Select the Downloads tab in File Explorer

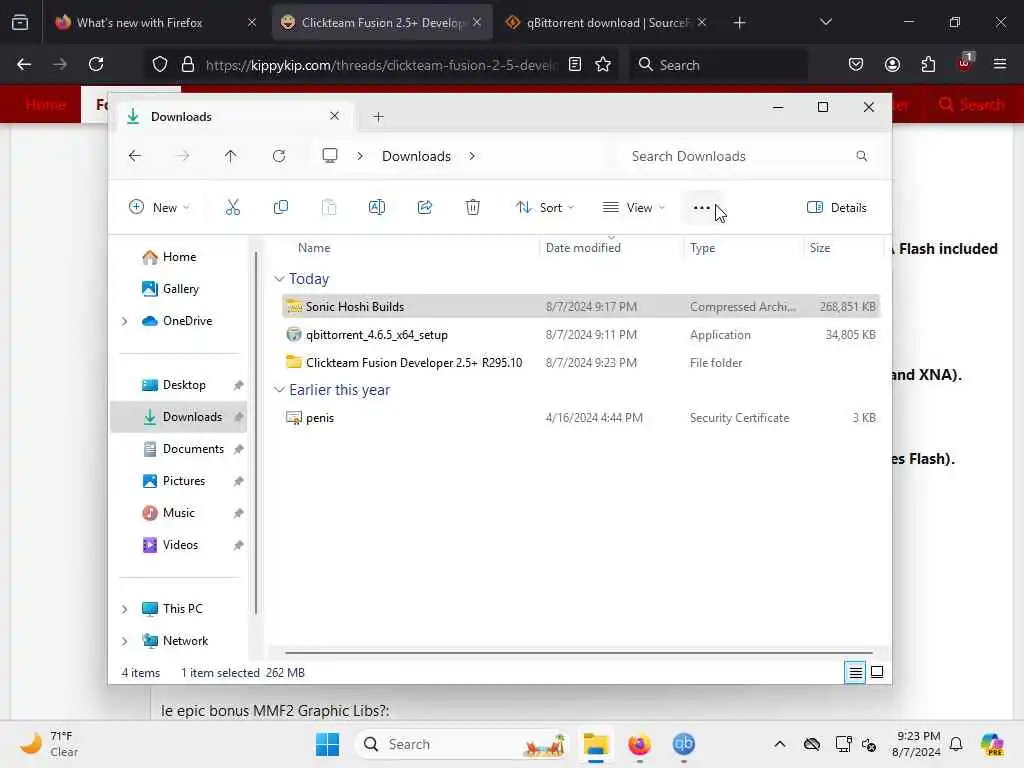pyautogui.click(x=234, y=117)
